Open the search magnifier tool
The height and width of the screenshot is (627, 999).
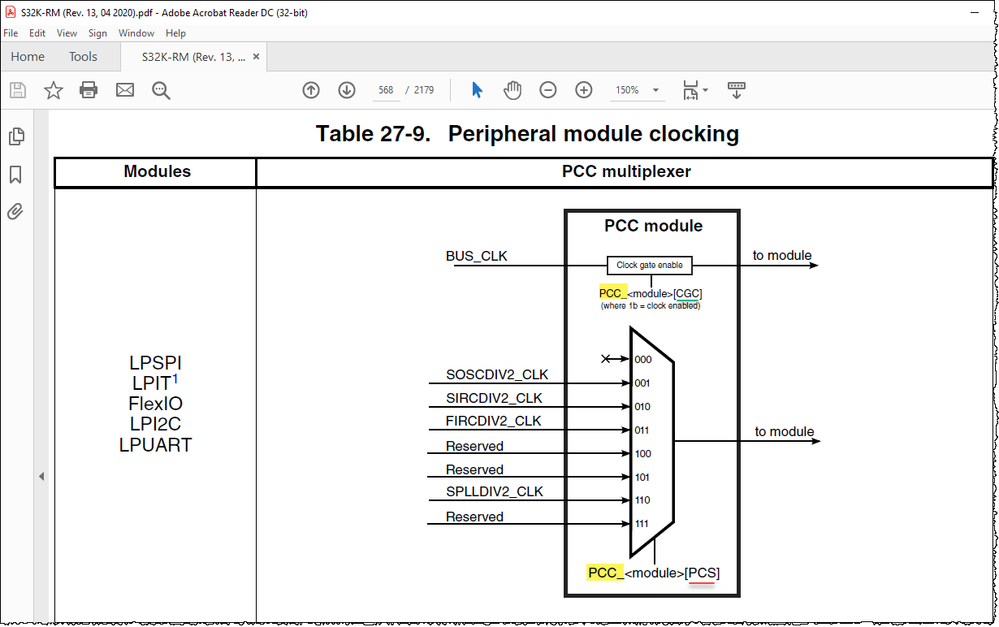click(x=160, y=90)
